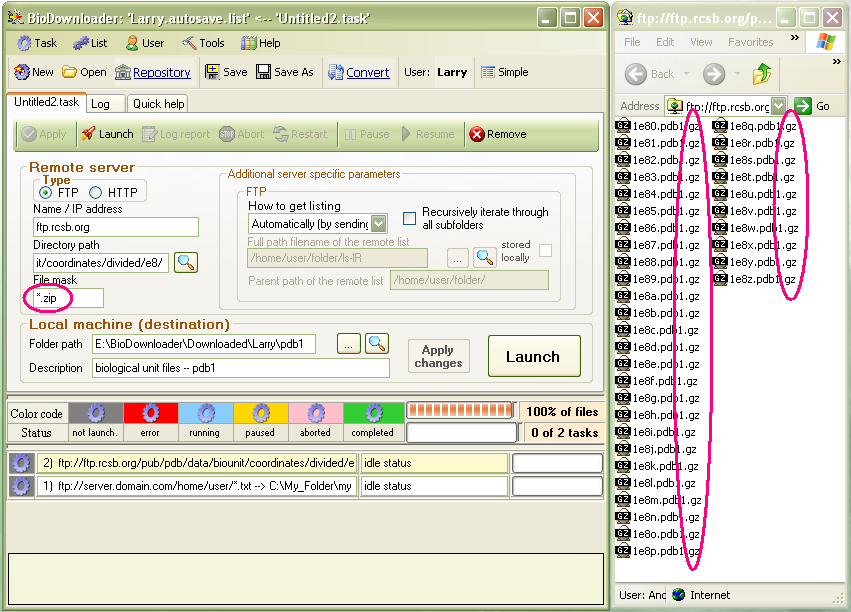Expand the browser Address bar dropdown
This screenshot has width=851, height=612.
779,106
